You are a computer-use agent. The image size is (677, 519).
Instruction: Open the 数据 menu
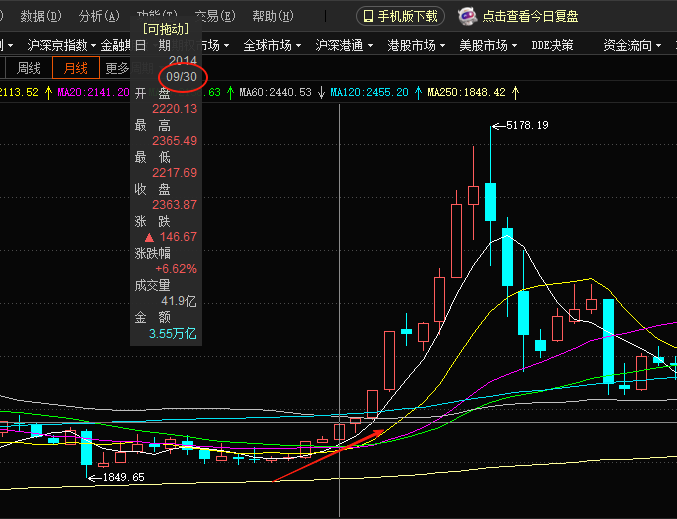pyautogui.click(x=40, y=16)
